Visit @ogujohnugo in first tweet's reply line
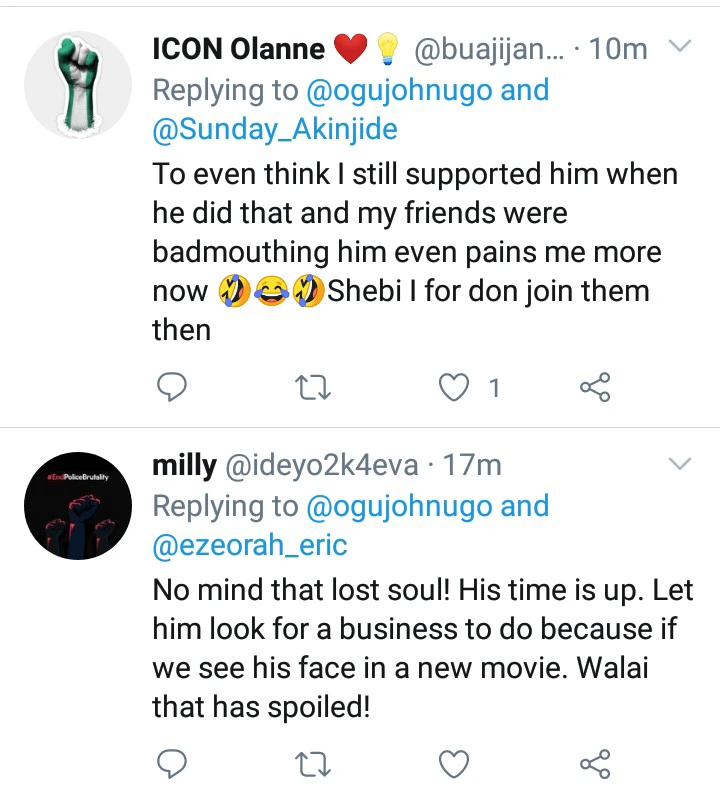 (397, 89)
